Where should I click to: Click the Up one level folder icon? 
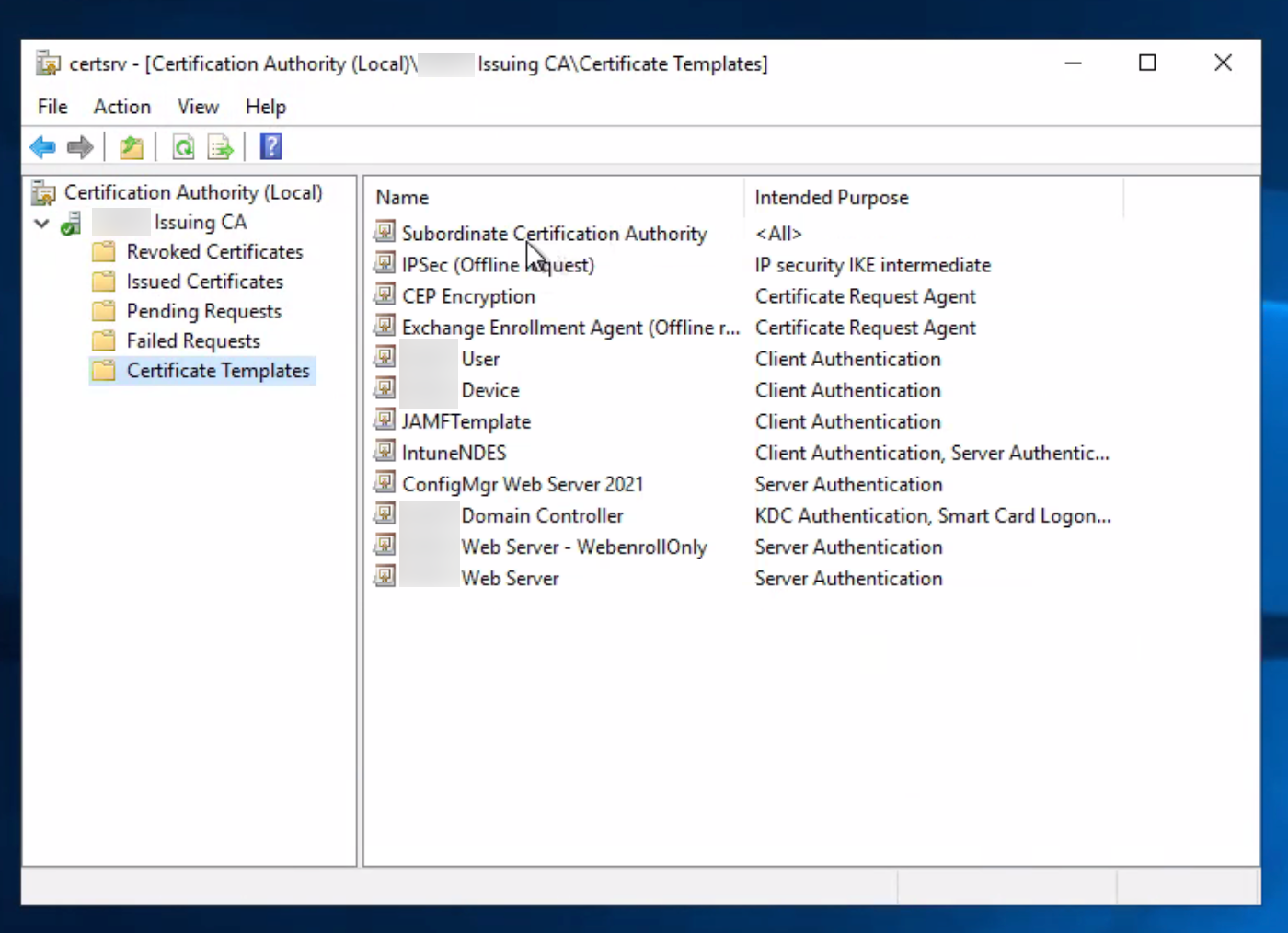coord(132,147)
